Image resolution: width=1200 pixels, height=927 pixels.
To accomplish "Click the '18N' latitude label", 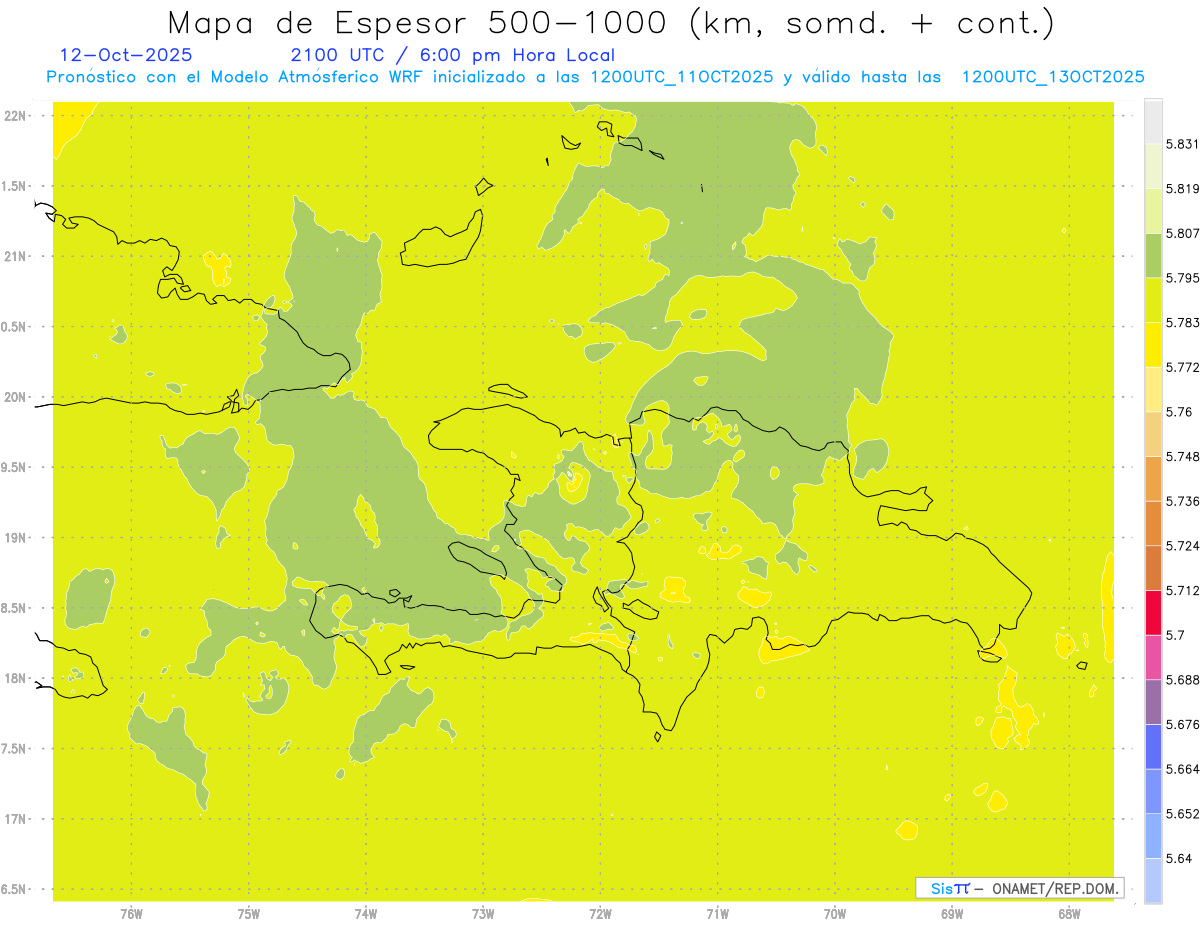I will tap(16, 679).
